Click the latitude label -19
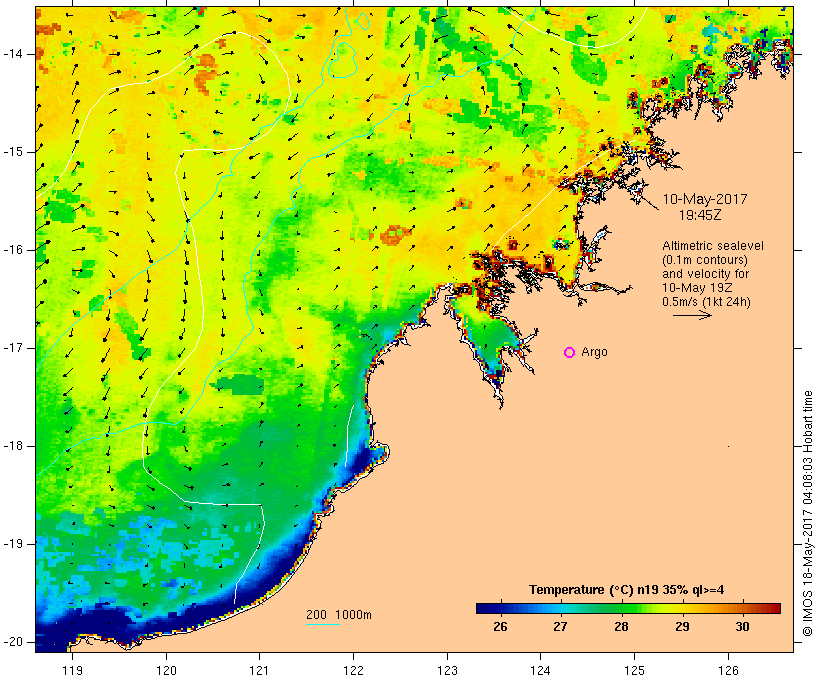820x680 pixels. pos(13,544)
